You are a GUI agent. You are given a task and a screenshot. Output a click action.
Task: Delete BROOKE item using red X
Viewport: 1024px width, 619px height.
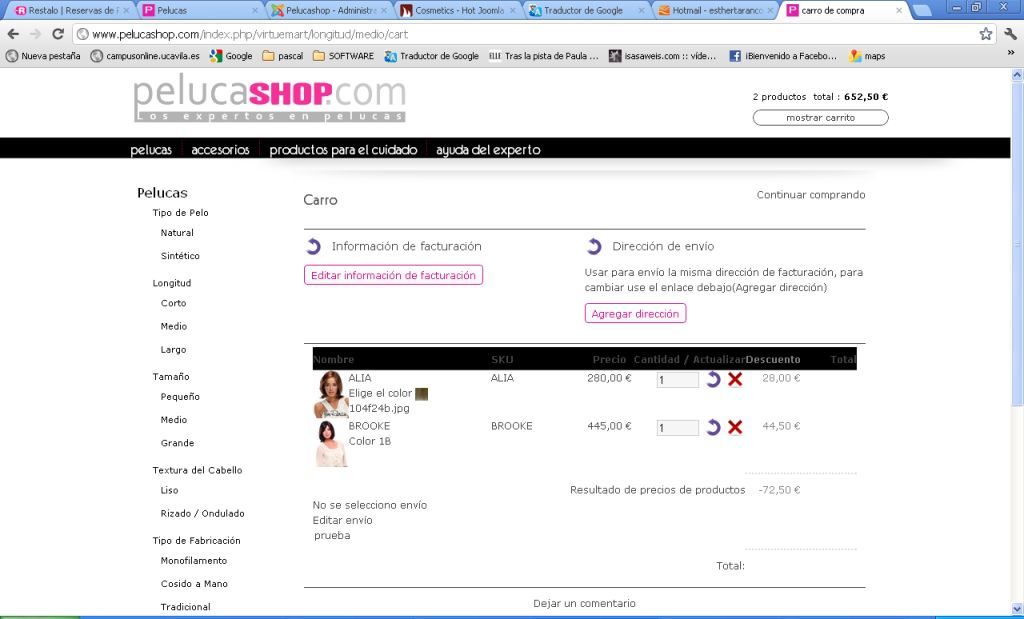[735, 427]
